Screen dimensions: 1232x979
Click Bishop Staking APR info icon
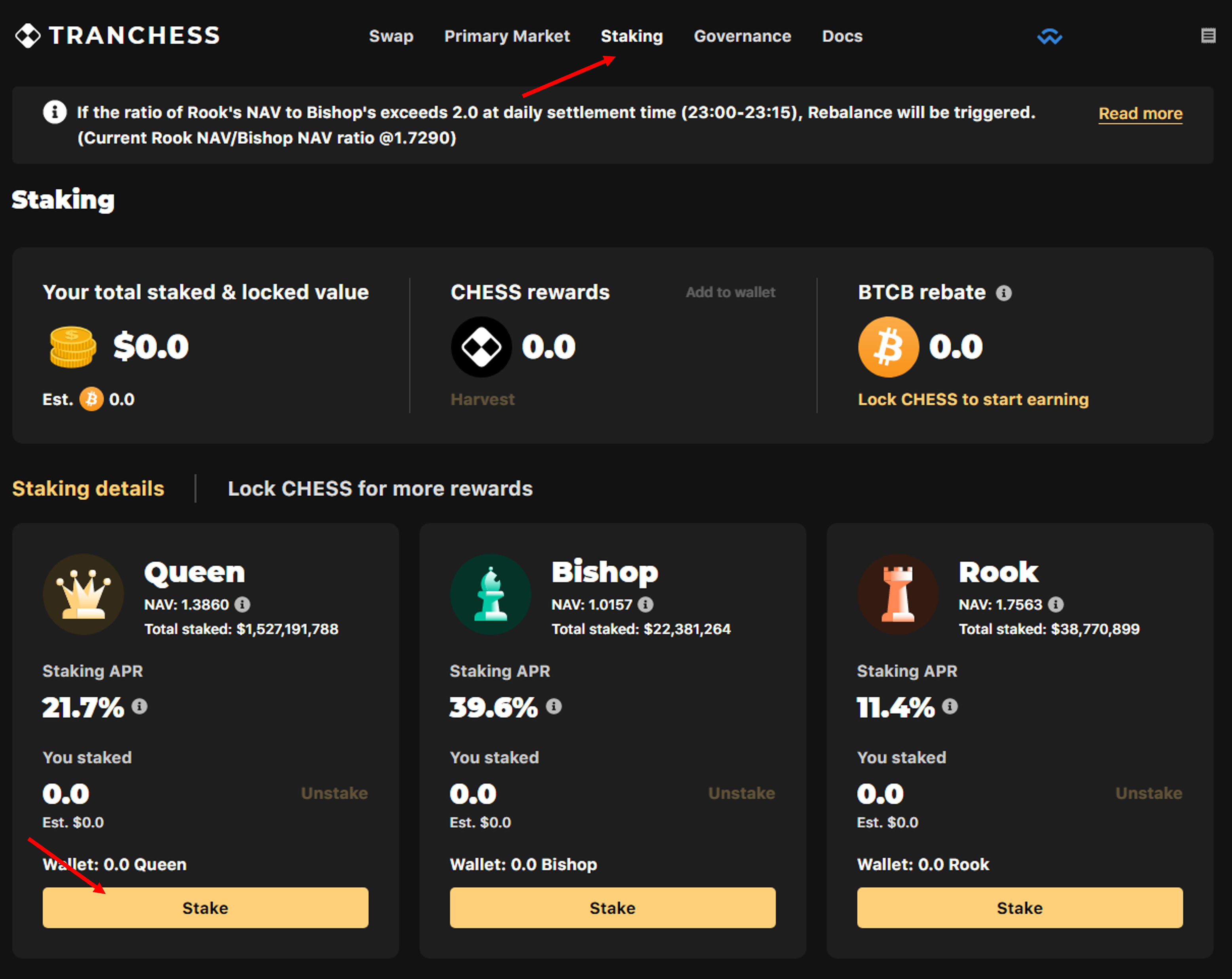[x=553, y=706]
